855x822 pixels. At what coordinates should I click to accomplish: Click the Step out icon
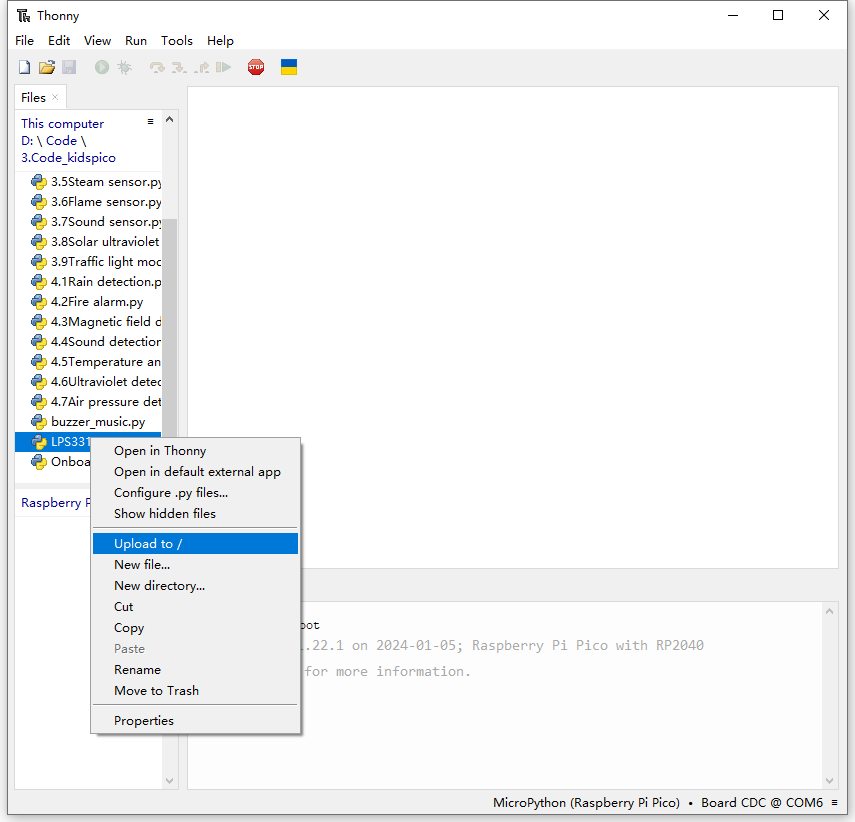tap(201, 68)
